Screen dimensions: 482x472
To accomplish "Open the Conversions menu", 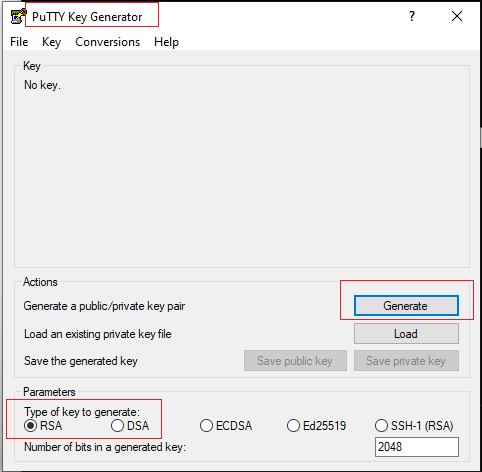I will click(x=107, y=42).
